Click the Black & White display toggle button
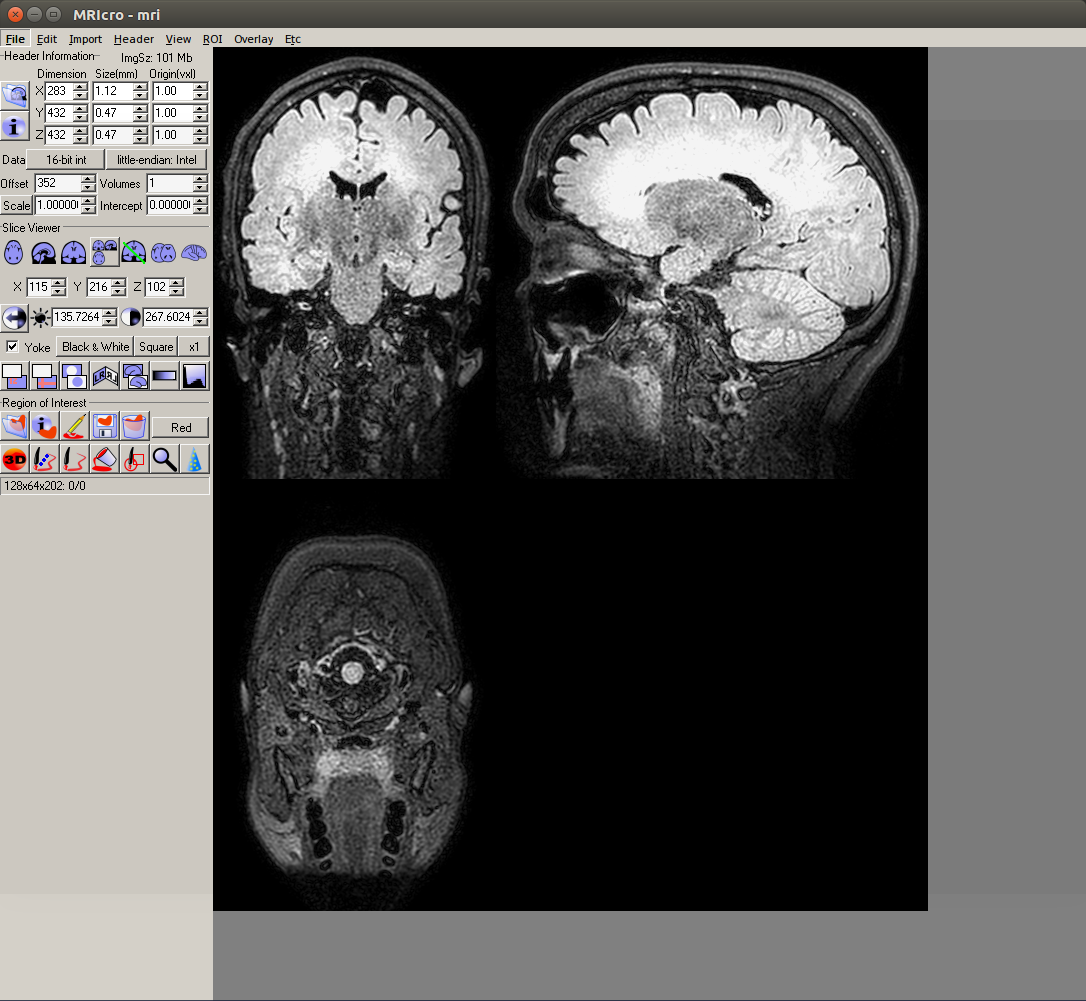Viewport: 1086px width, 1001px height. click(x=94, y=347)
